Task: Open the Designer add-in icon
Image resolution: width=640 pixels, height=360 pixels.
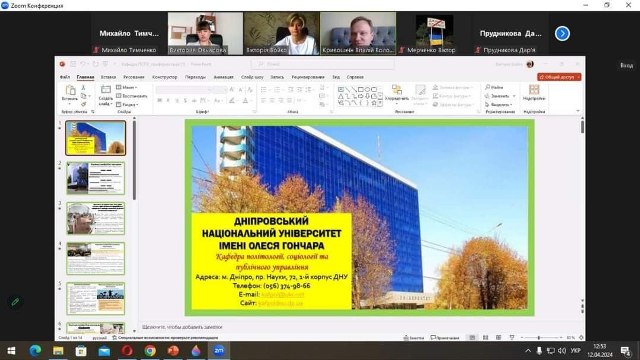Action: [x=534, y=90]
